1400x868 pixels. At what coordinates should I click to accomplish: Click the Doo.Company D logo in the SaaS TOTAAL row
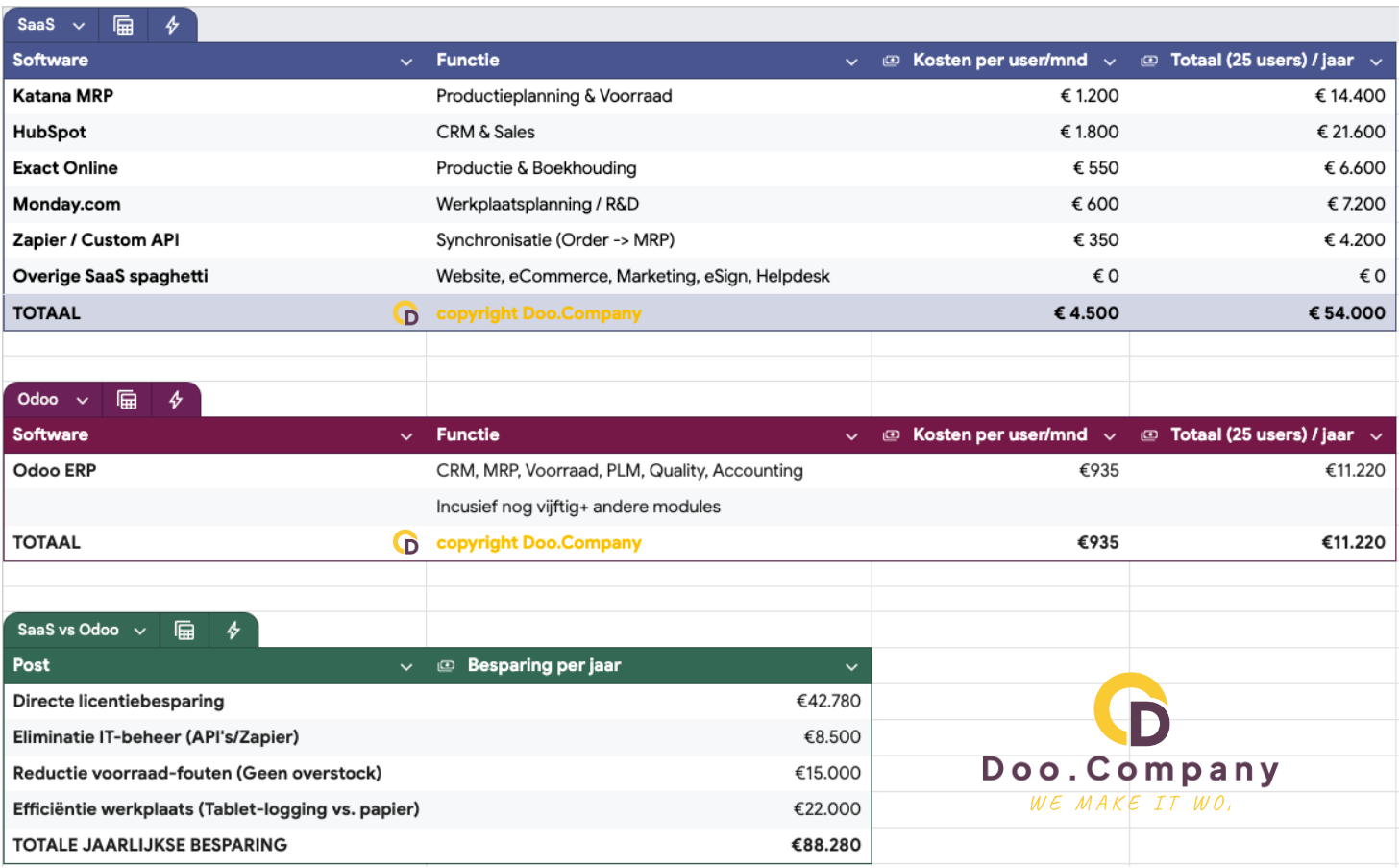[405, 312]
